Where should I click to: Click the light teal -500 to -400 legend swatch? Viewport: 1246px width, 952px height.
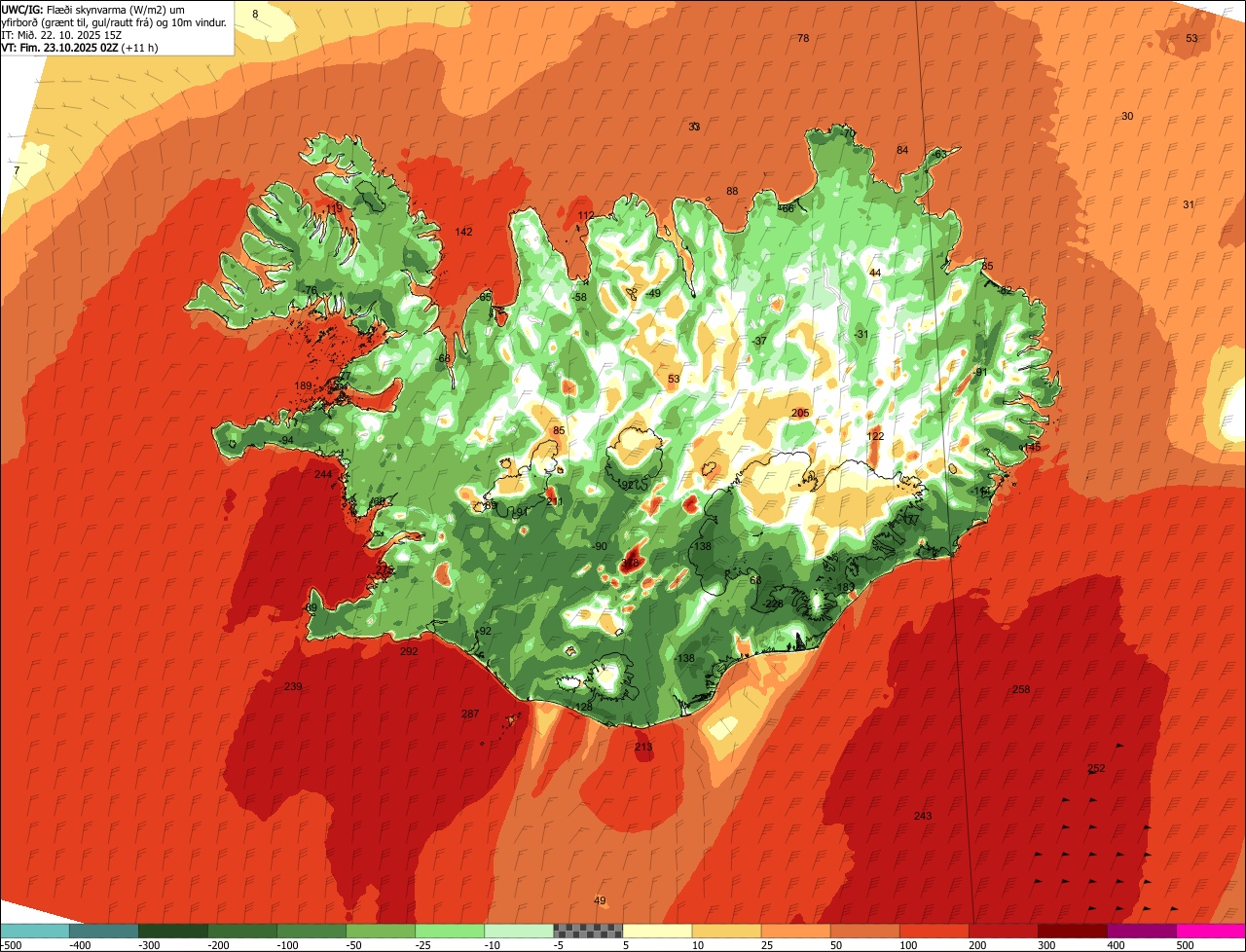(34, 931)
